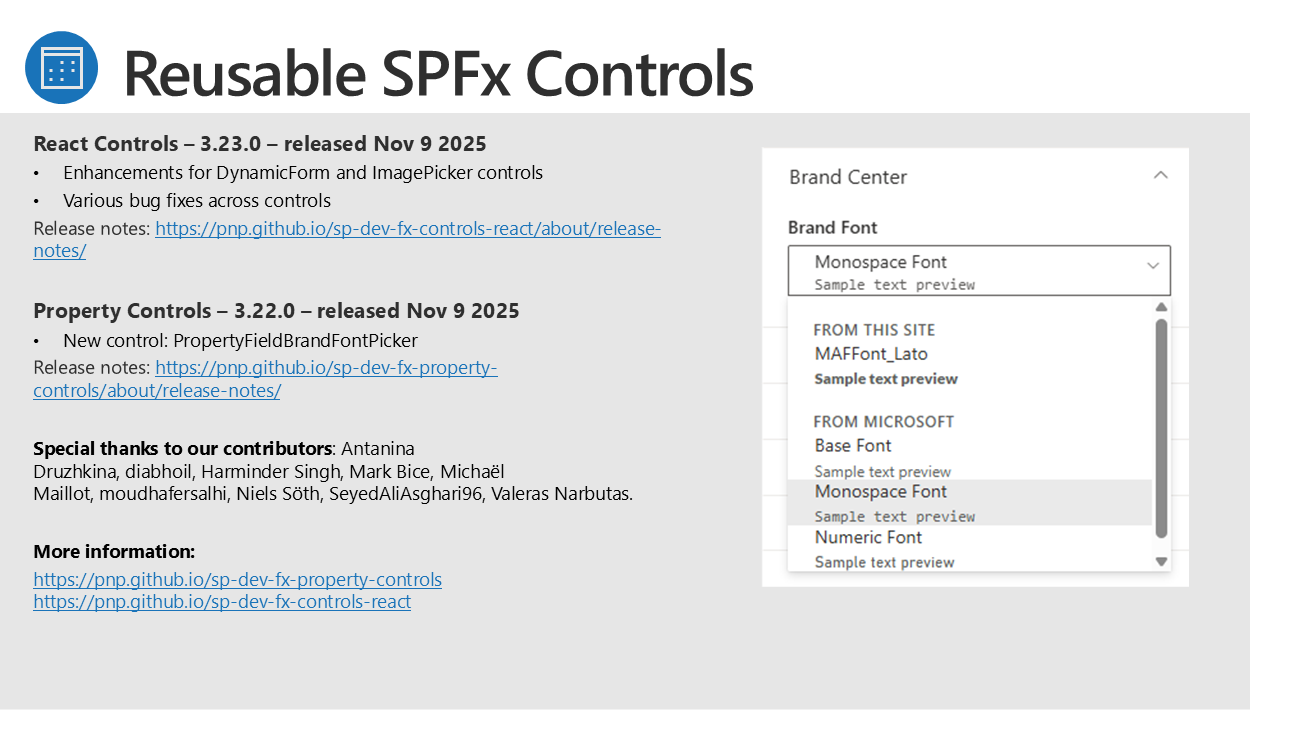This screenshot has width=1306, height=734.
Task: Click the FROM THIS SITE group header
Action: 874,330
